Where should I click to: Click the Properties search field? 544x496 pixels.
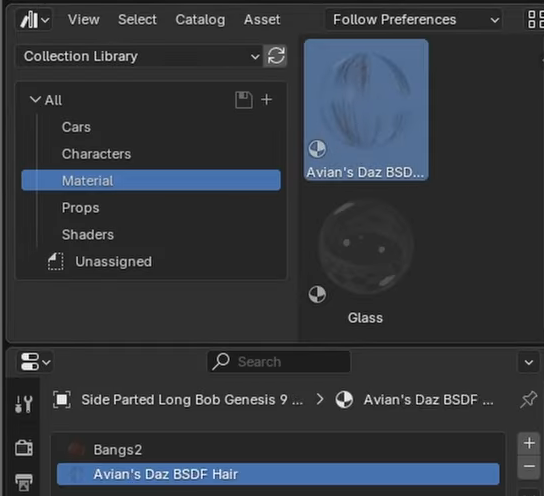(x=279, y=362)
